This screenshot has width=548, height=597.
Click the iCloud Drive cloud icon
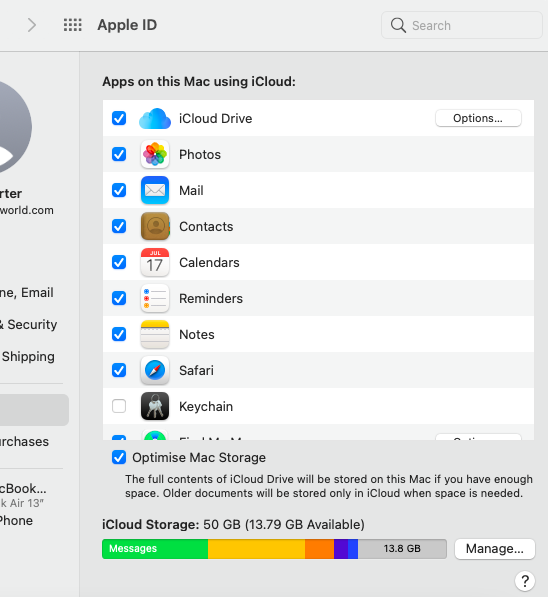pos(155,118)
